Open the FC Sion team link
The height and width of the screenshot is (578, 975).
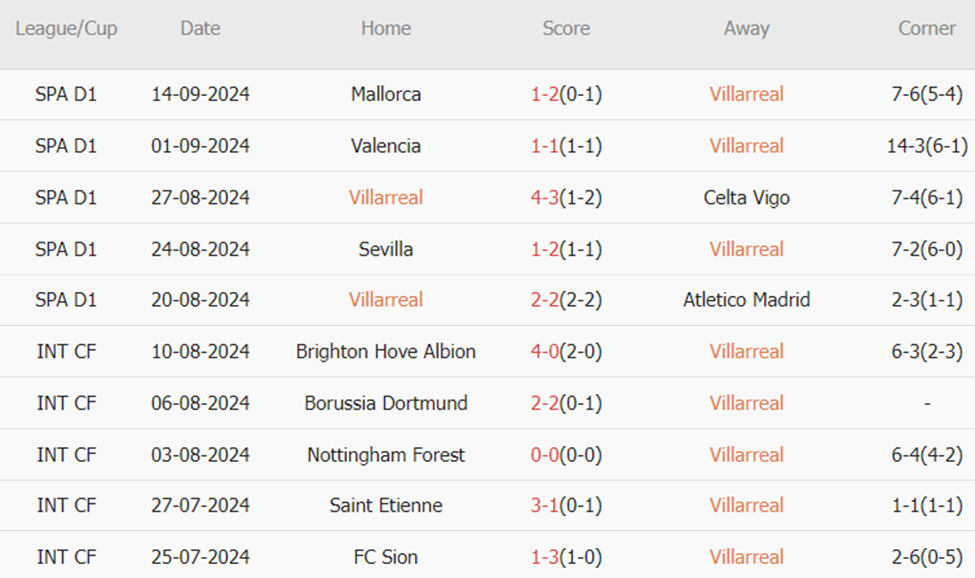[386, 557]
